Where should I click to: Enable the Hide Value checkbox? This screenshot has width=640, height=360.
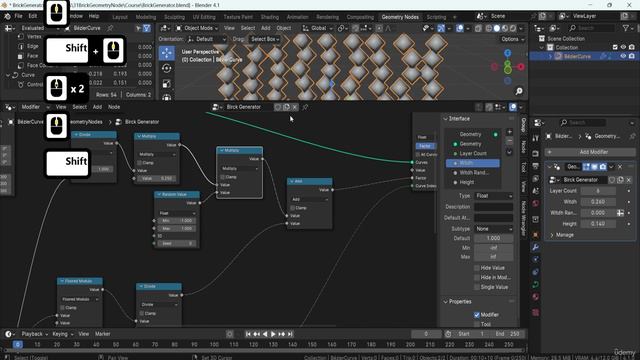[477, 268]
